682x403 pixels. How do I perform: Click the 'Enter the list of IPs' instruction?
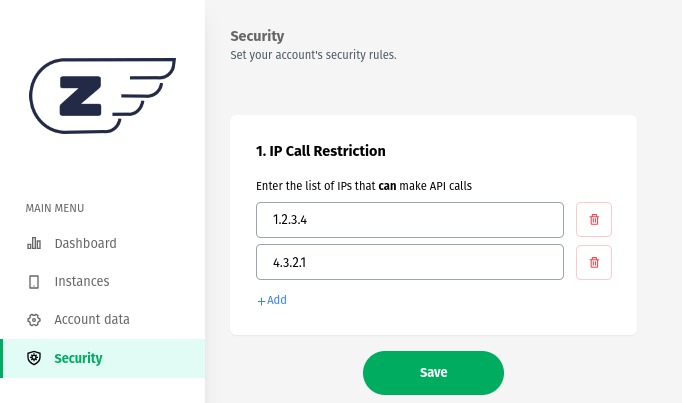[x=364, y=186]
